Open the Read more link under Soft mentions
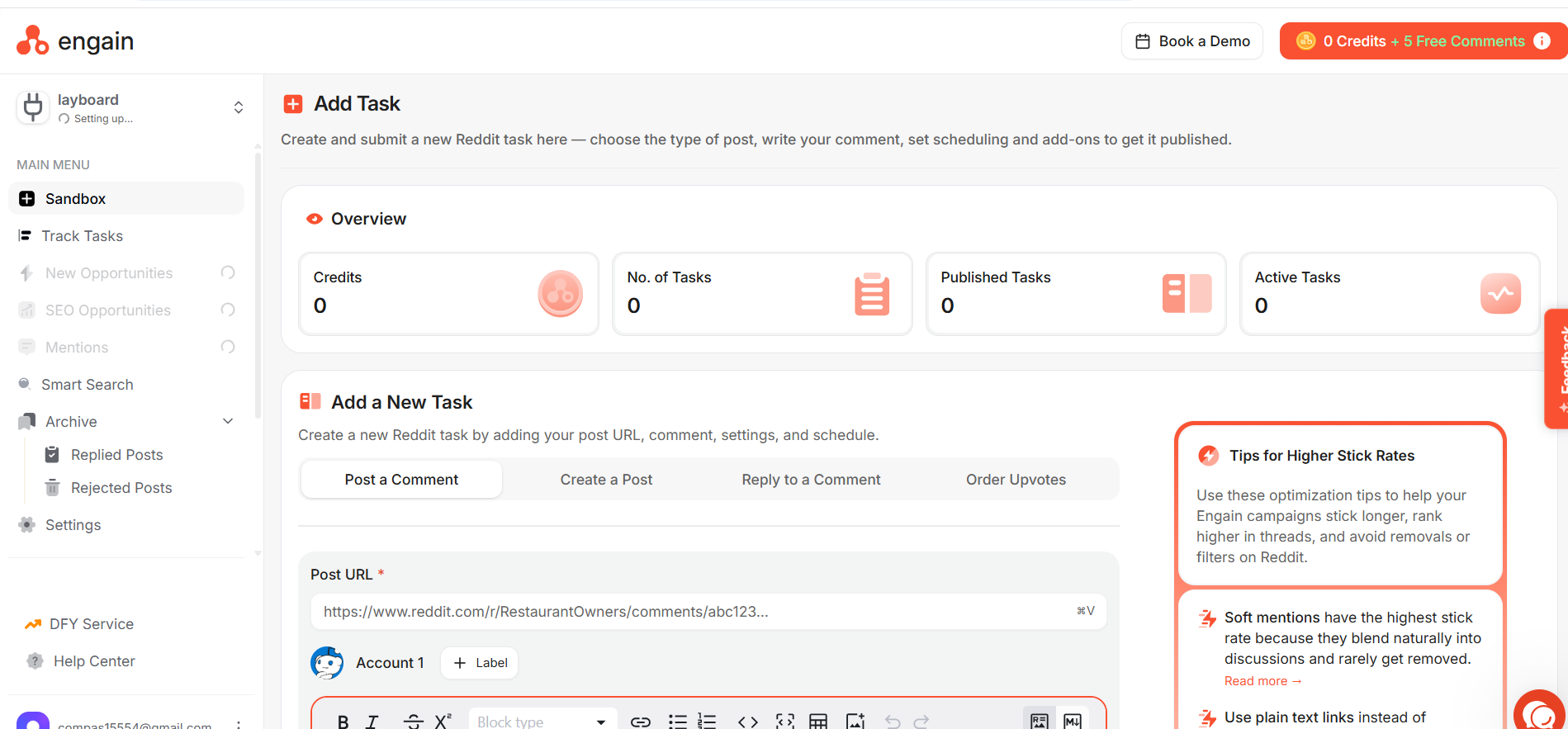Screen dimensions: 1568x729 point(1262,681)
